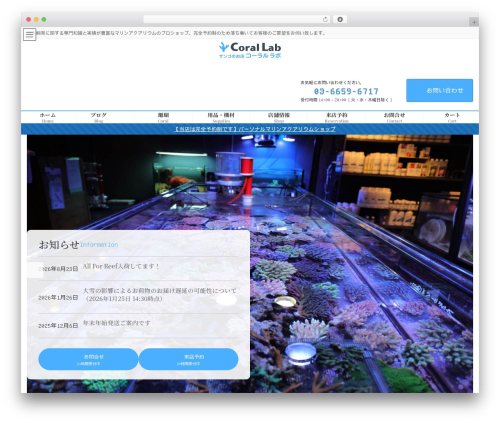Click the browser address bar

pyautogui.click(x=237, y=20)
